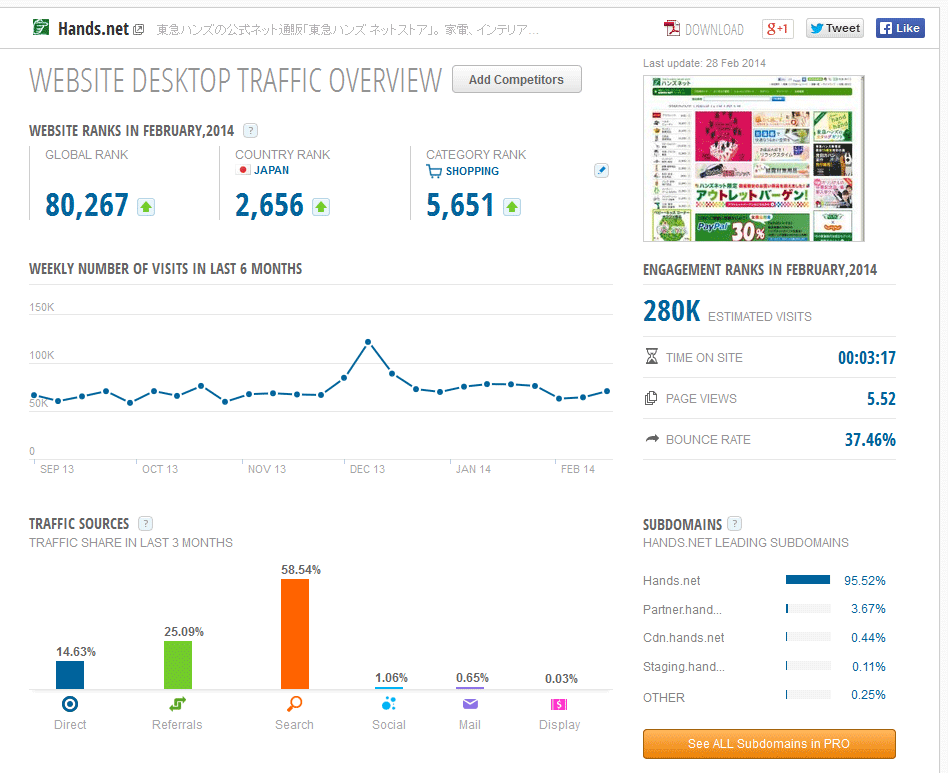
Task: Open help icon beside Website Ranks heading
Action: click(250, 131)
